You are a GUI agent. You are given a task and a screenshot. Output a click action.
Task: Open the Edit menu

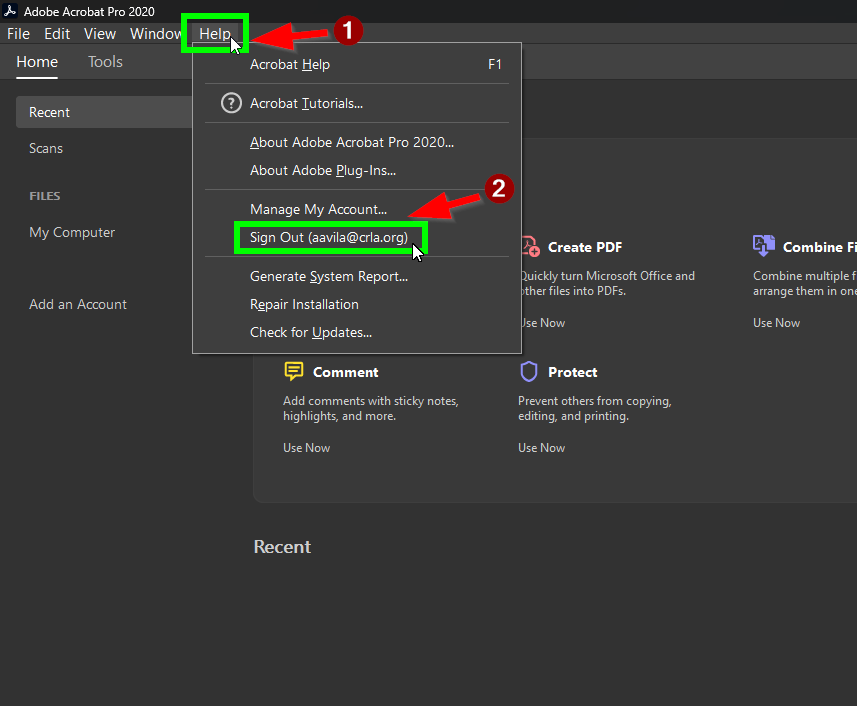tap(57, 34)
